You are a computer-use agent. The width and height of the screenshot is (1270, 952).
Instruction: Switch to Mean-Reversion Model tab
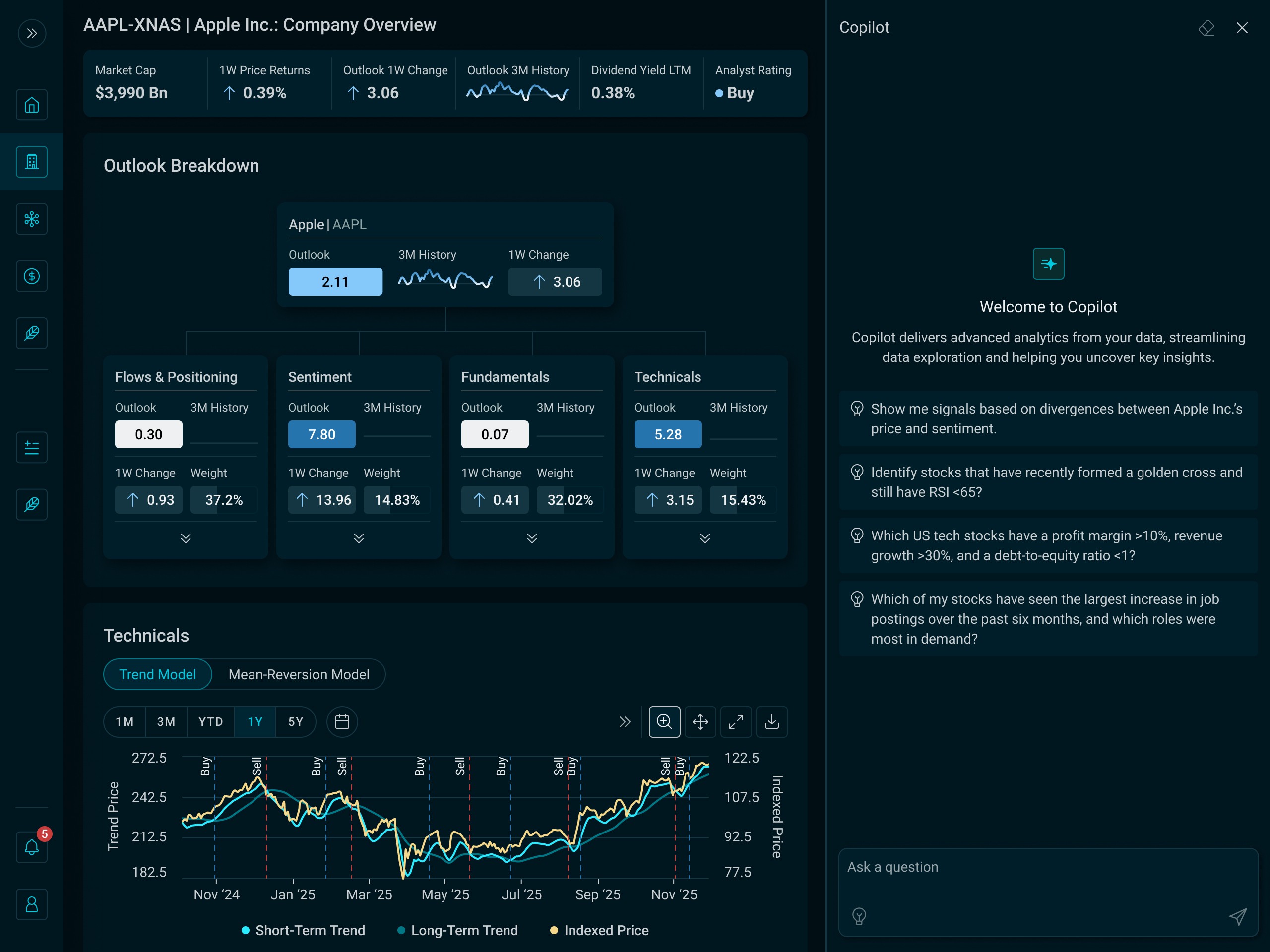pyautogui.click(x=299, y=674)
